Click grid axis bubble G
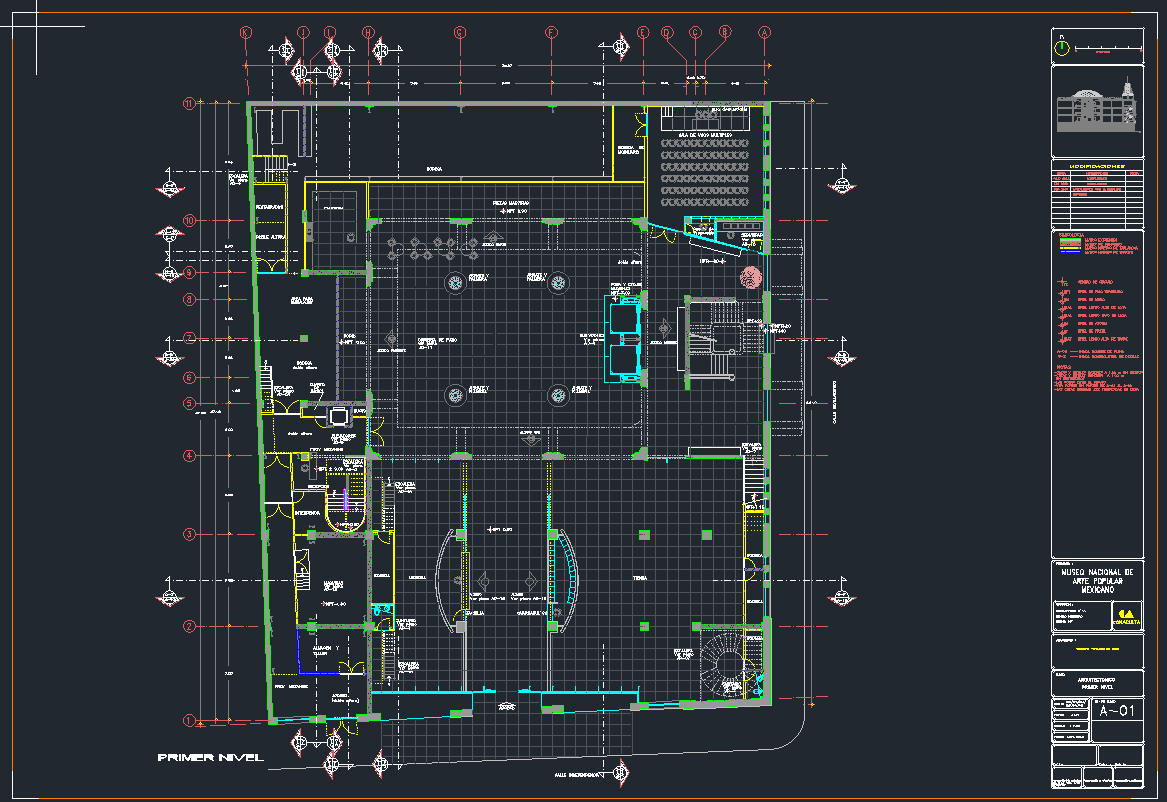Viewport: 1167px width, 802px height. (460, 32)
